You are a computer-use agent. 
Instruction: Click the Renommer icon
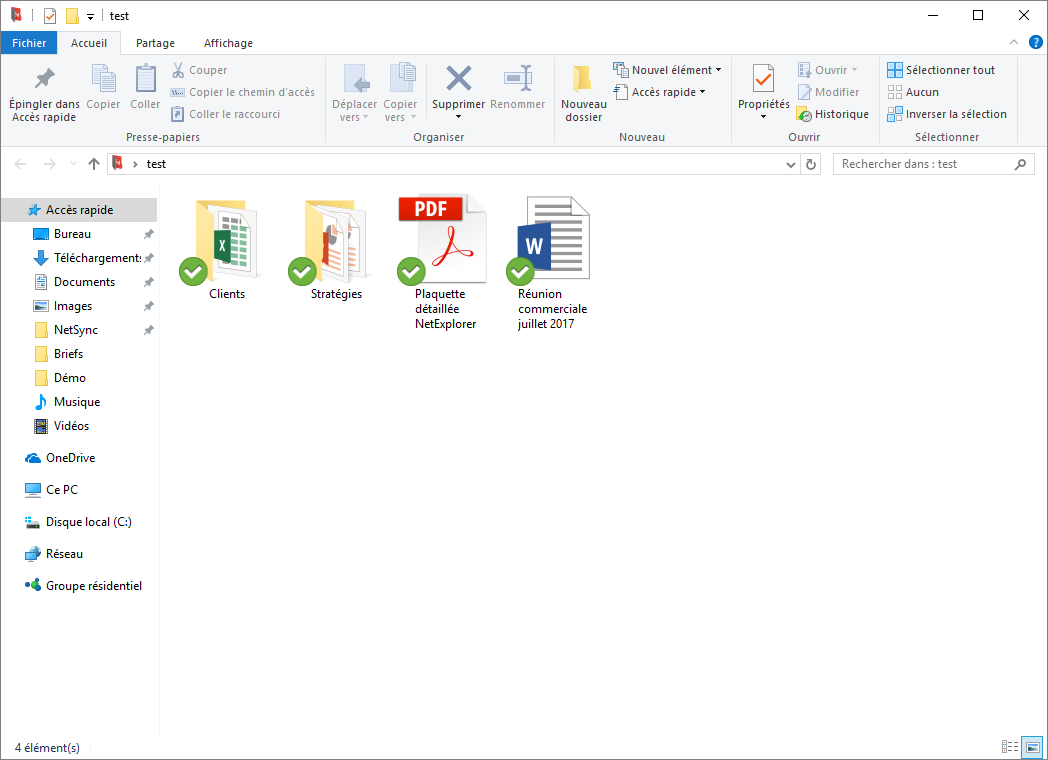[x=518, y=79]
